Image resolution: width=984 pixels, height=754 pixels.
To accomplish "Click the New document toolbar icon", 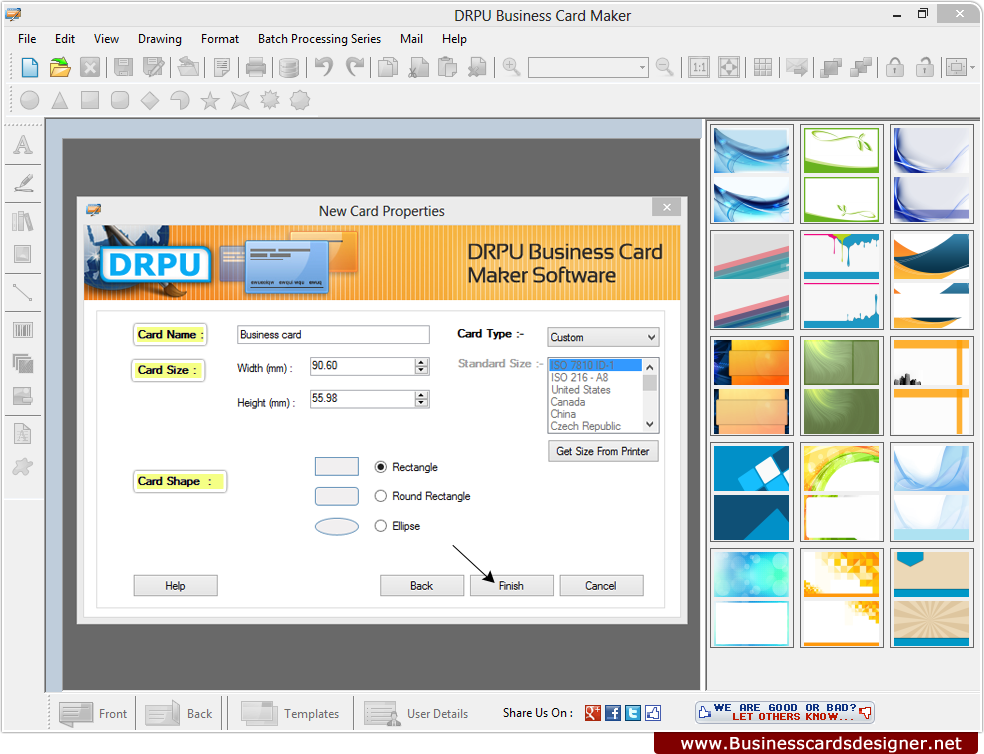I will pyautogui.click(x=29, y=67).
